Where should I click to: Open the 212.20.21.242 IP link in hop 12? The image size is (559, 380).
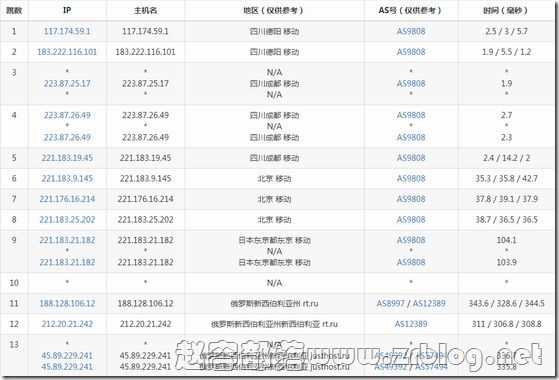[x=67, y=324]
